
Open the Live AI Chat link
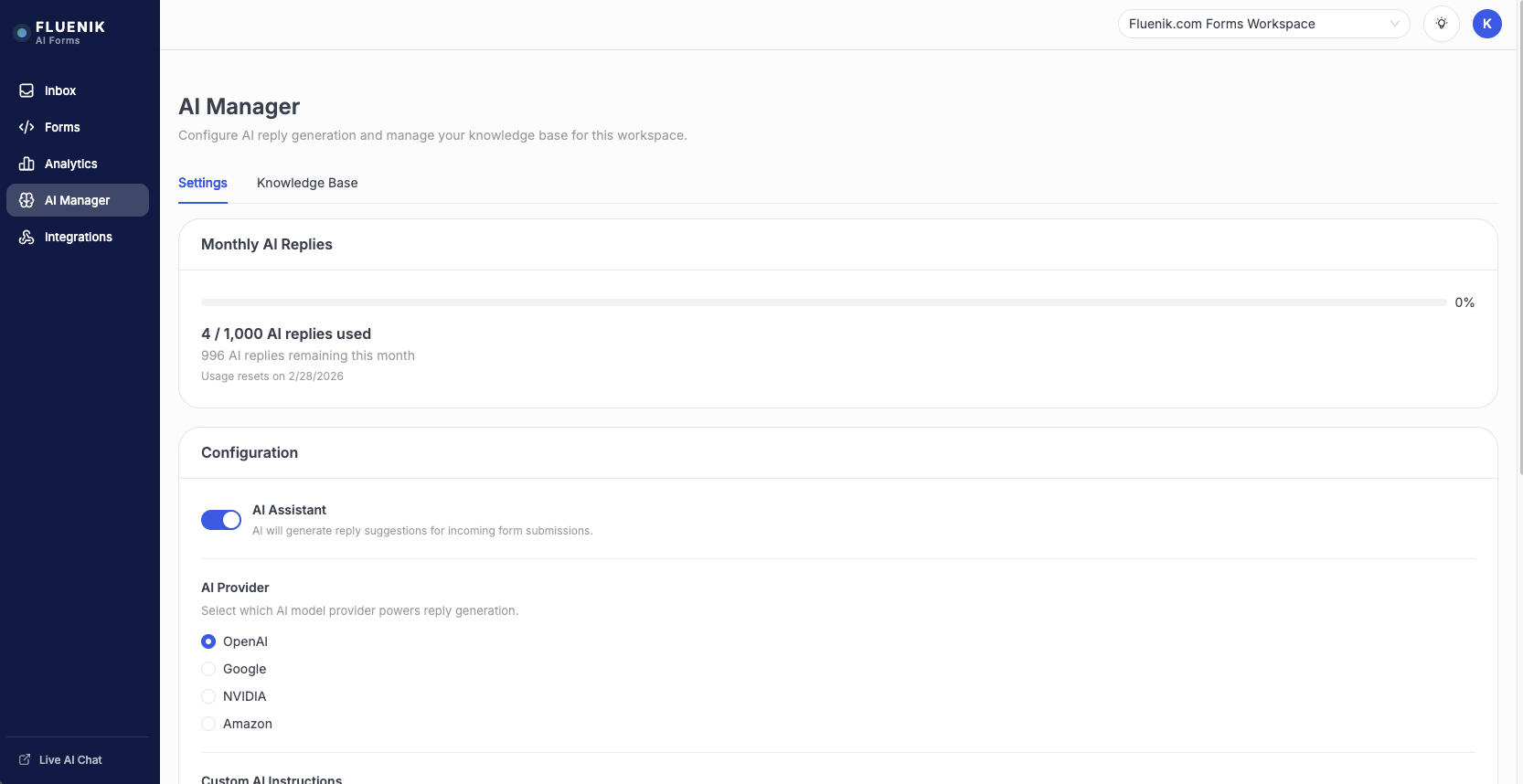pos(70,759)
